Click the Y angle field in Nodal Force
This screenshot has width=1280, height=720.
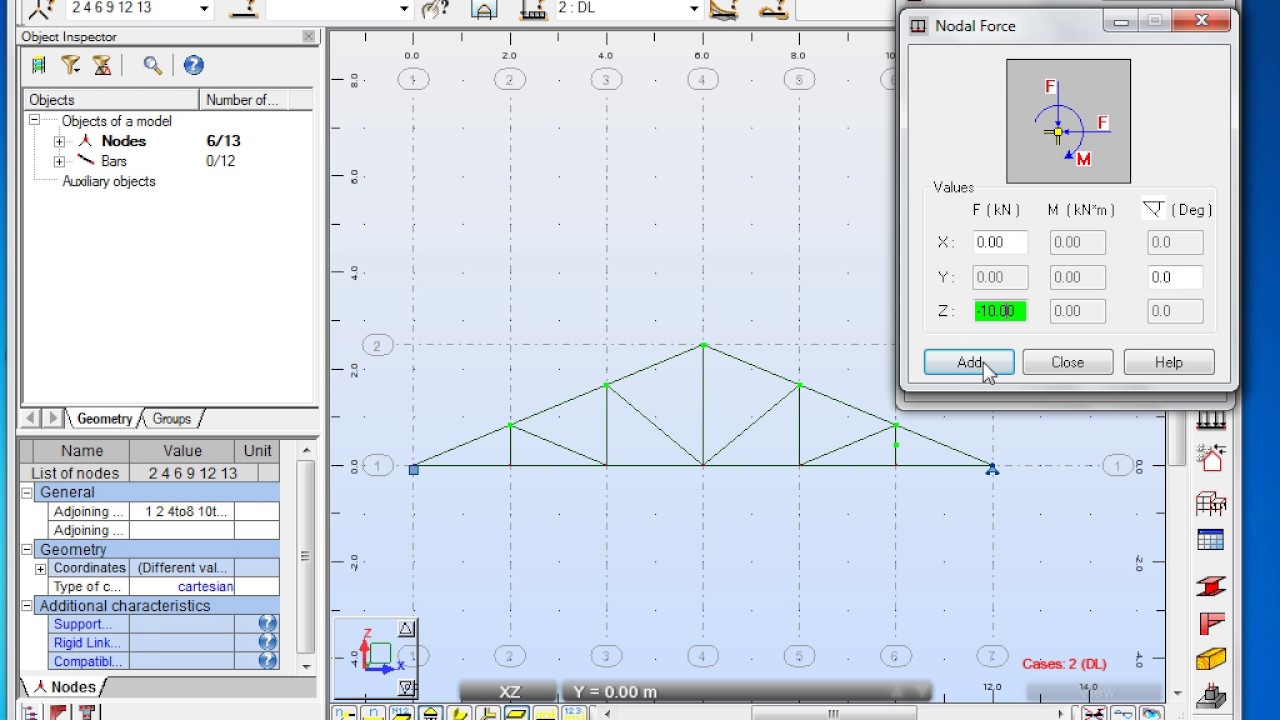[1175, 277]
